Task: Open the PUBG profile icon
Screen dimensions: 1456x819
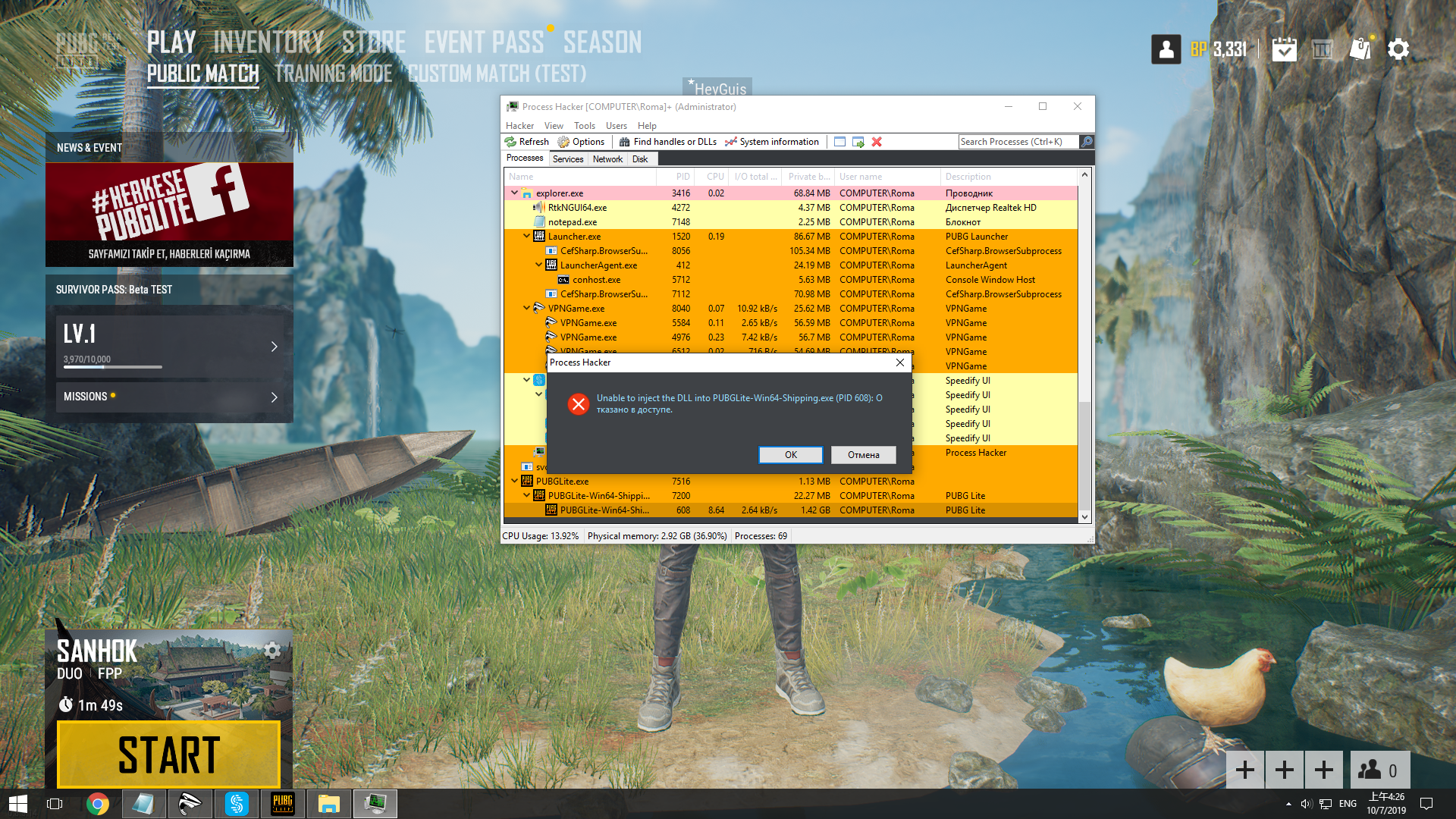Action: (1166, 49)
